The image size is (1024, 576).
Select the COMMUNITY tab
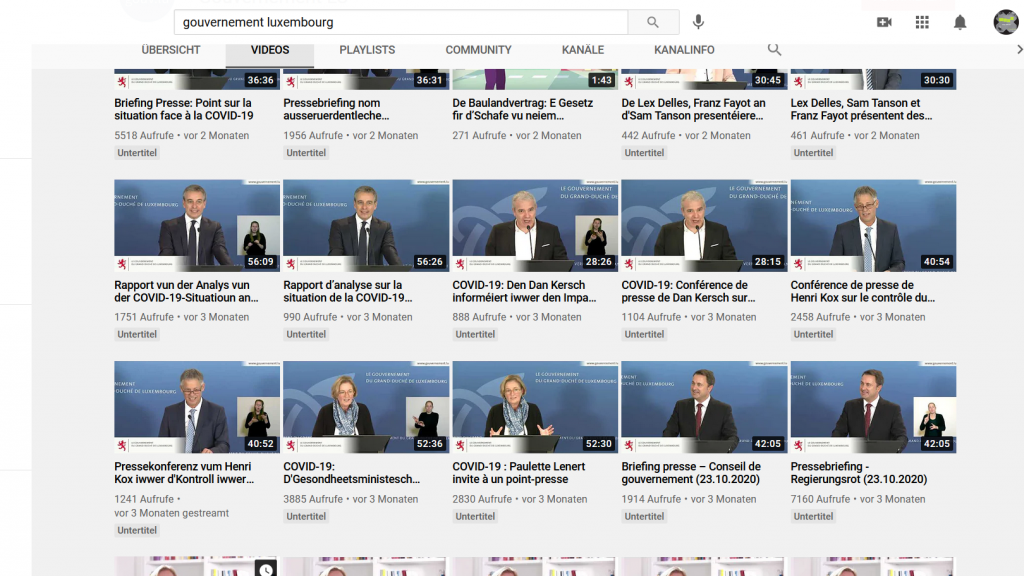tap(478, 50)
